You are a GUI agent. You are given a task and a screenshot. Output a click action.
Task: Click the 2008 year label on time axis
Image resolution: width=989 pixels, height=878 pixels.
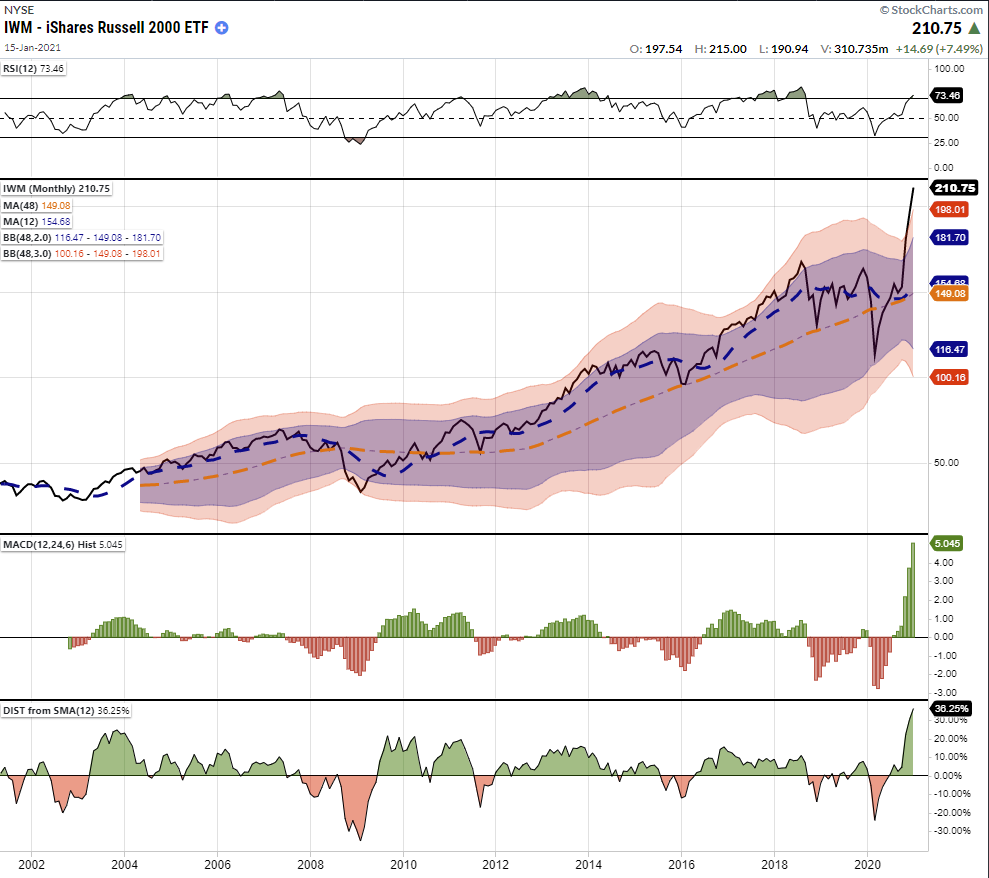(x=310, y=864)
